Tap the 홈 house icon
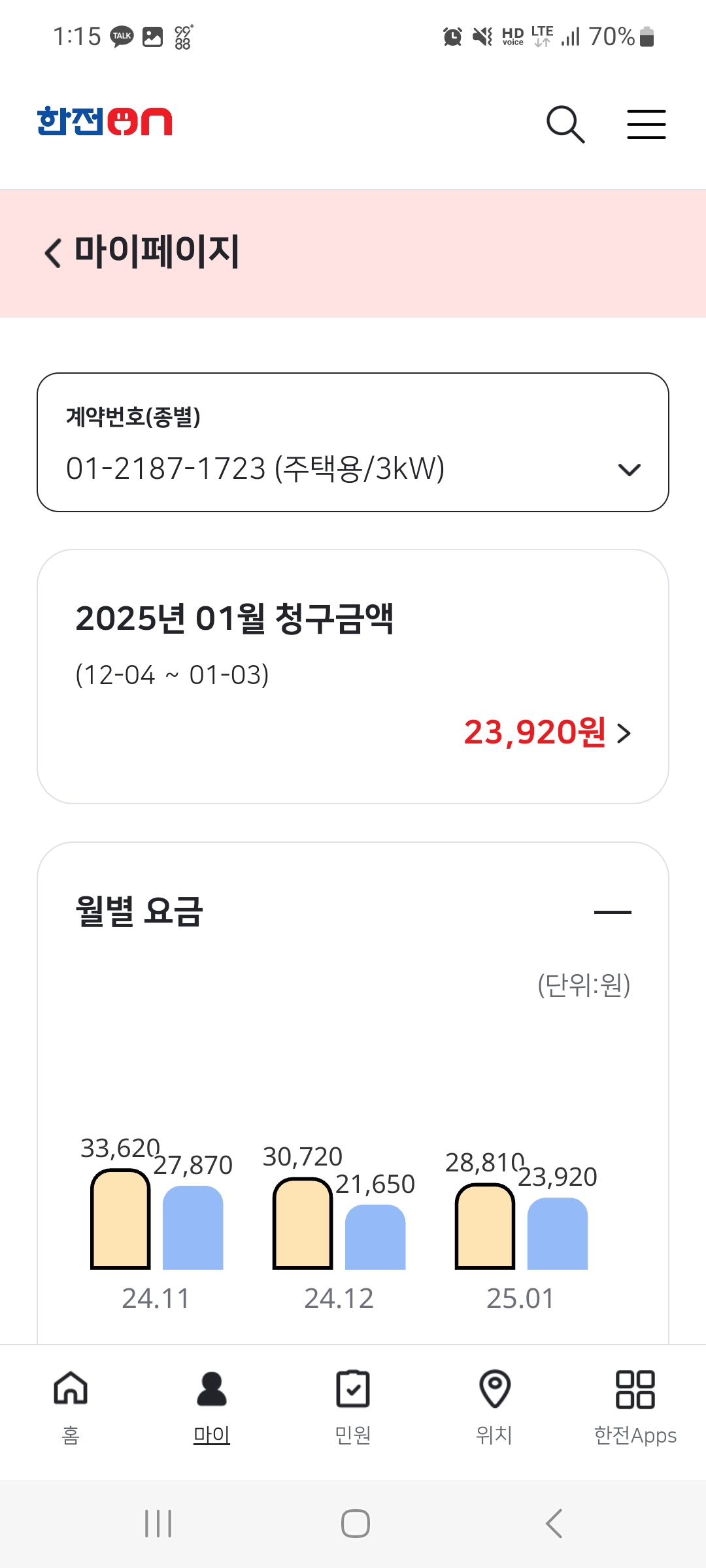Viewport: 706px width, 1568px height. 71,1388
